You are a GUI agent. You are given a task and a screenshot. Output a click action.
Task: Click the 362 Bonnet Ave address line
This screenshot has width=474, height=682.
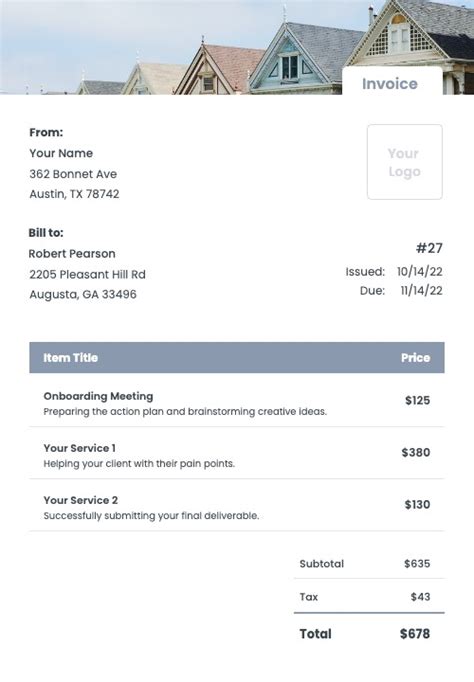pyautogui.click(x=73, y=174)
